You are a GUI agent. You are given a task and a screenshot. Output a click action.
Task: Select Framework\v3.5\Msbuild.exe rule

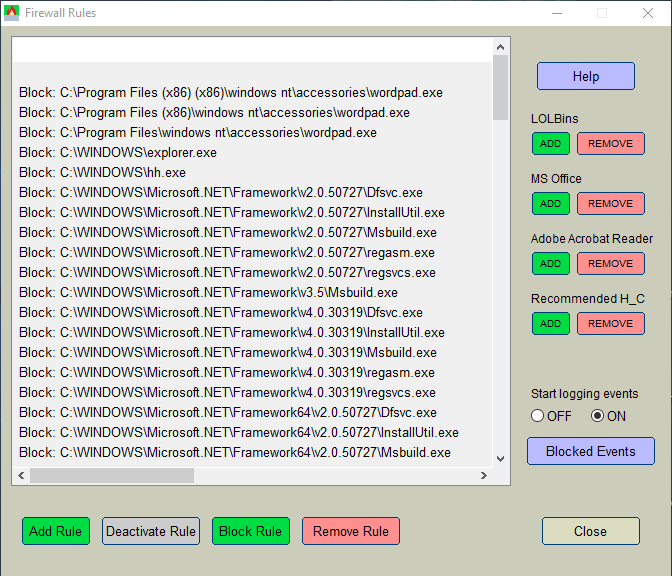[x=208, y=293]
